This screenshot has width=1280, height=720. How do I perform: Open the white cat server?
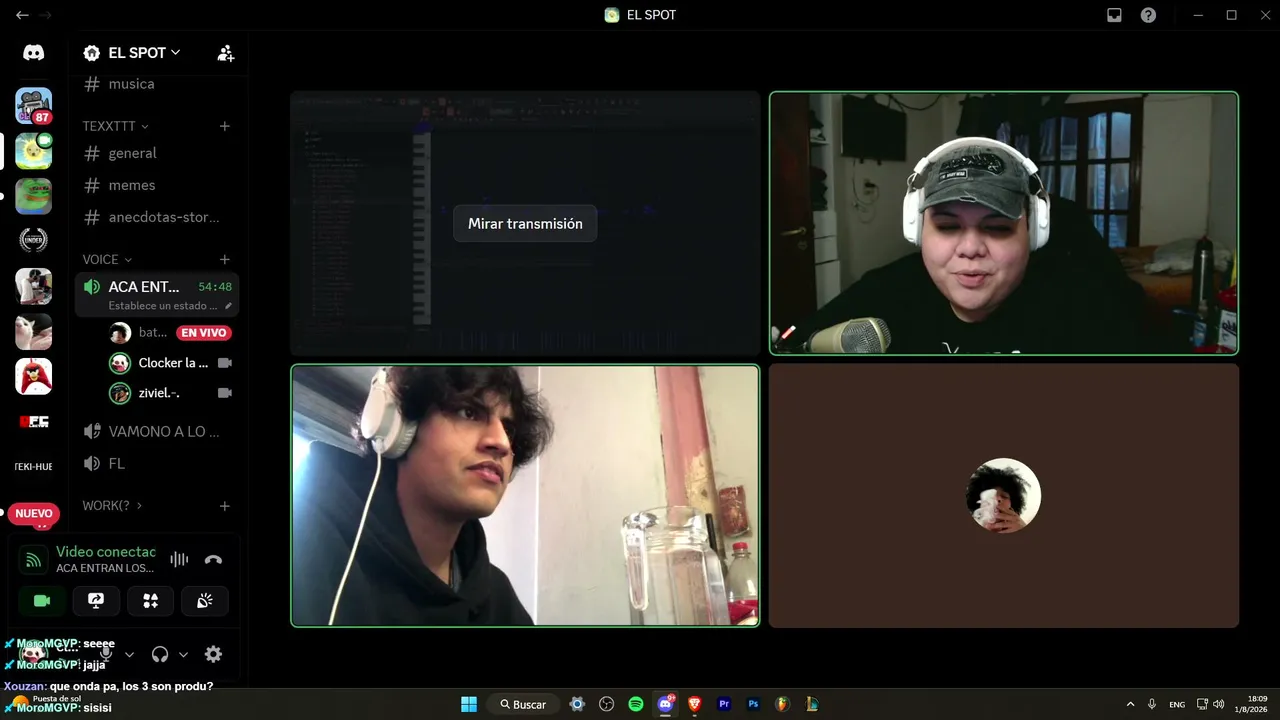(x=34, y=331)
